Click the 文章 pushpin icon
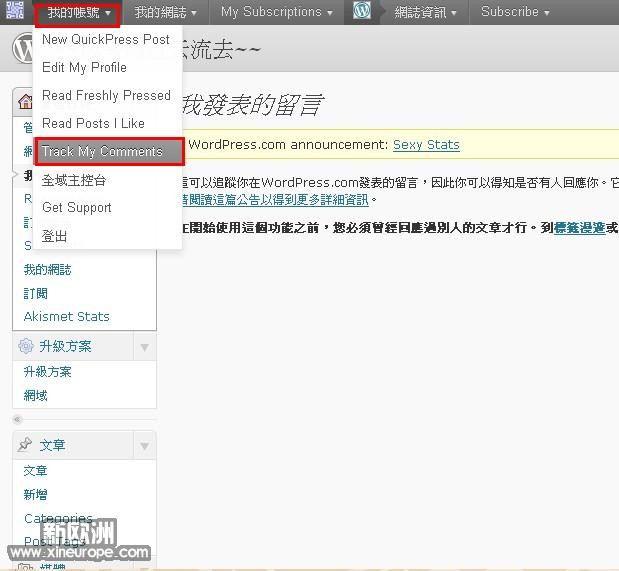The height and width of the screenshot is (571, 619). click(x=25, y=445)
